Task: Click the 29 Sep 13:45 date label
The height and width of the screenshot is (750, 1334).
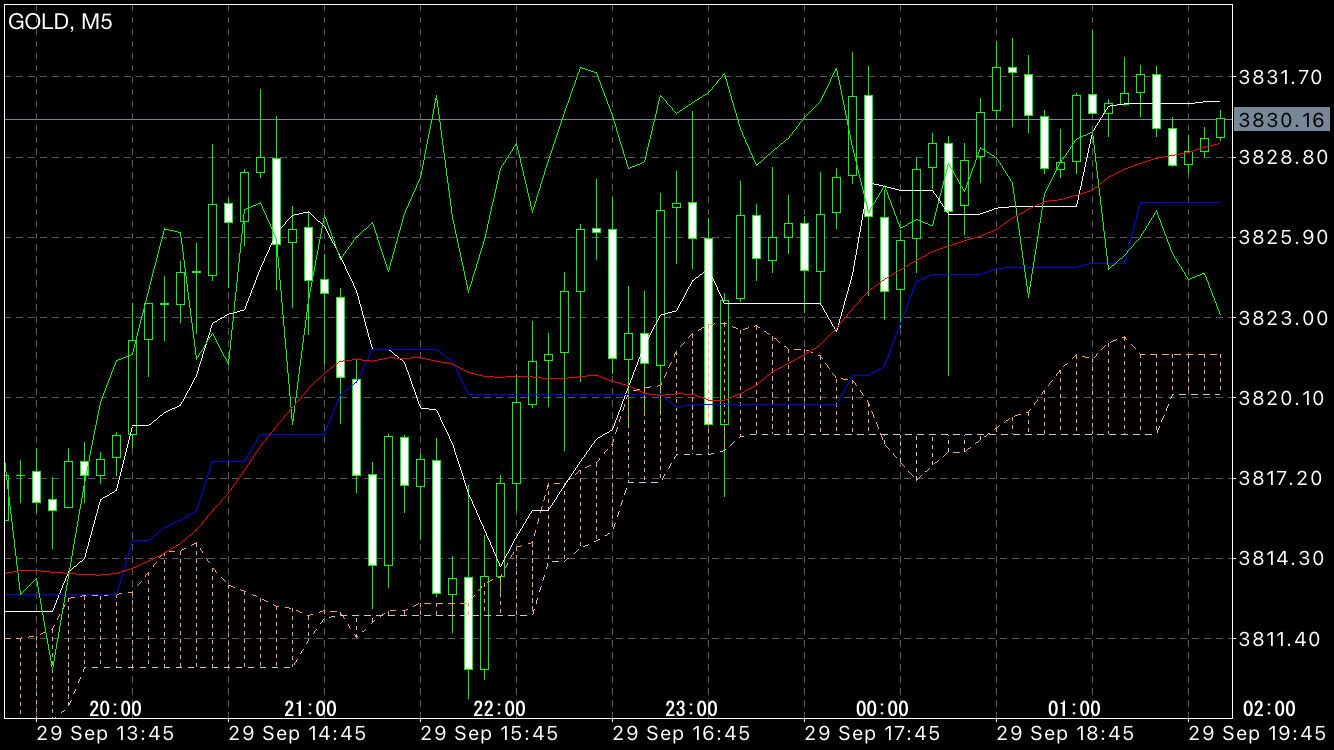Action: [105, 733]
